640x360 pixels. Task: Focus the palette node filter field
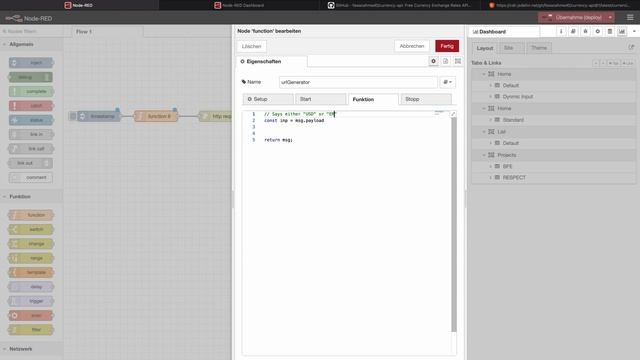tap(32, 31)
